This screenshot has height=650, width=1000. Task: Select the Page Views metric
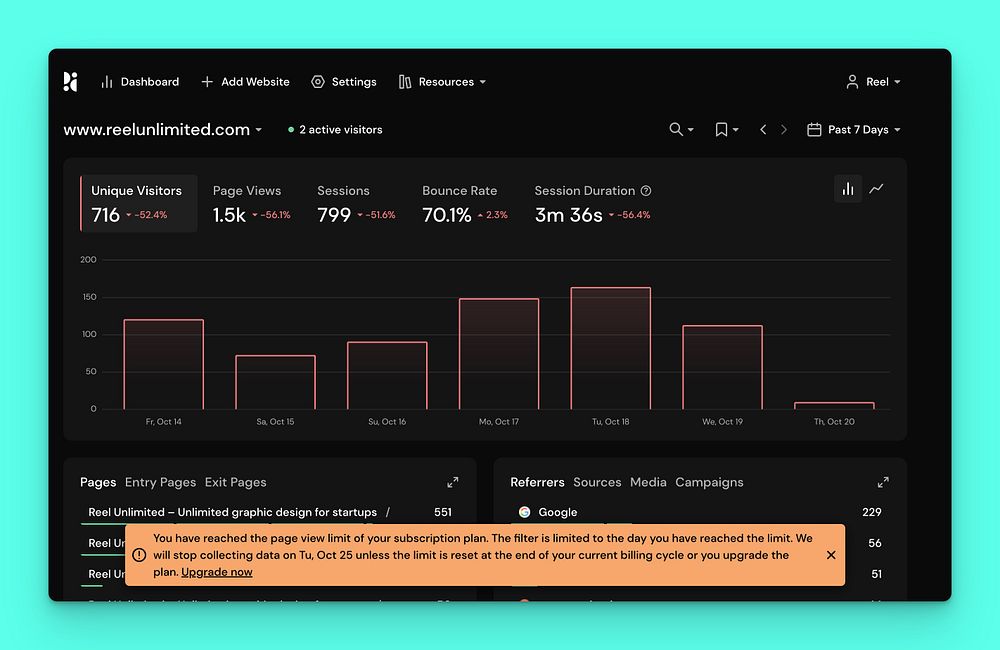pyautogui.click(x=251, y=203)
